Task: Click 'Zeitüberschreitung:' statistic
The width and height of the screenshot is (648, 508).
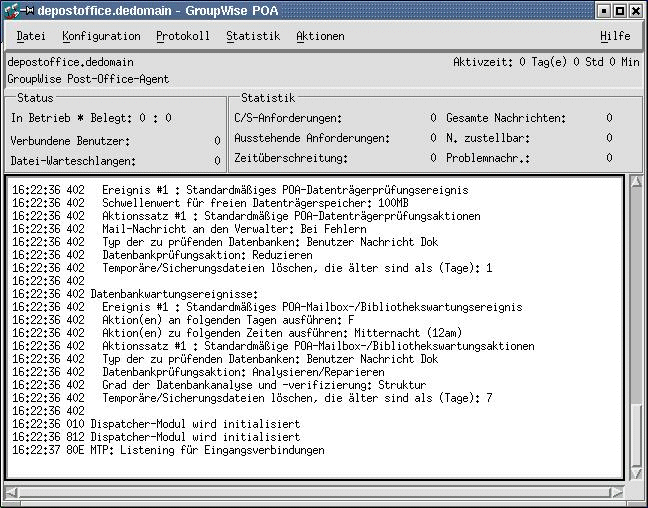Action: 291,158
